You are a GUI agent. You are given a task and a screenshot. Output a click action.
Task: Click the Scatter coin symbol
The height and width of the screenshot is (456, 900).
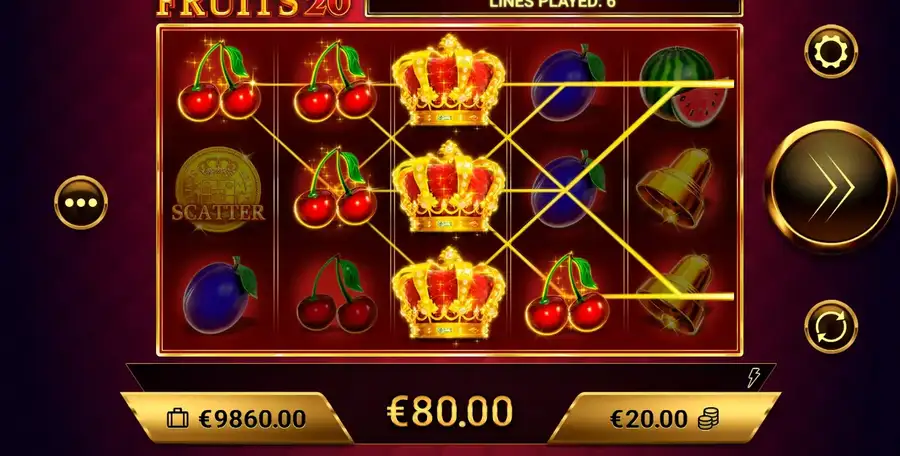218,190
